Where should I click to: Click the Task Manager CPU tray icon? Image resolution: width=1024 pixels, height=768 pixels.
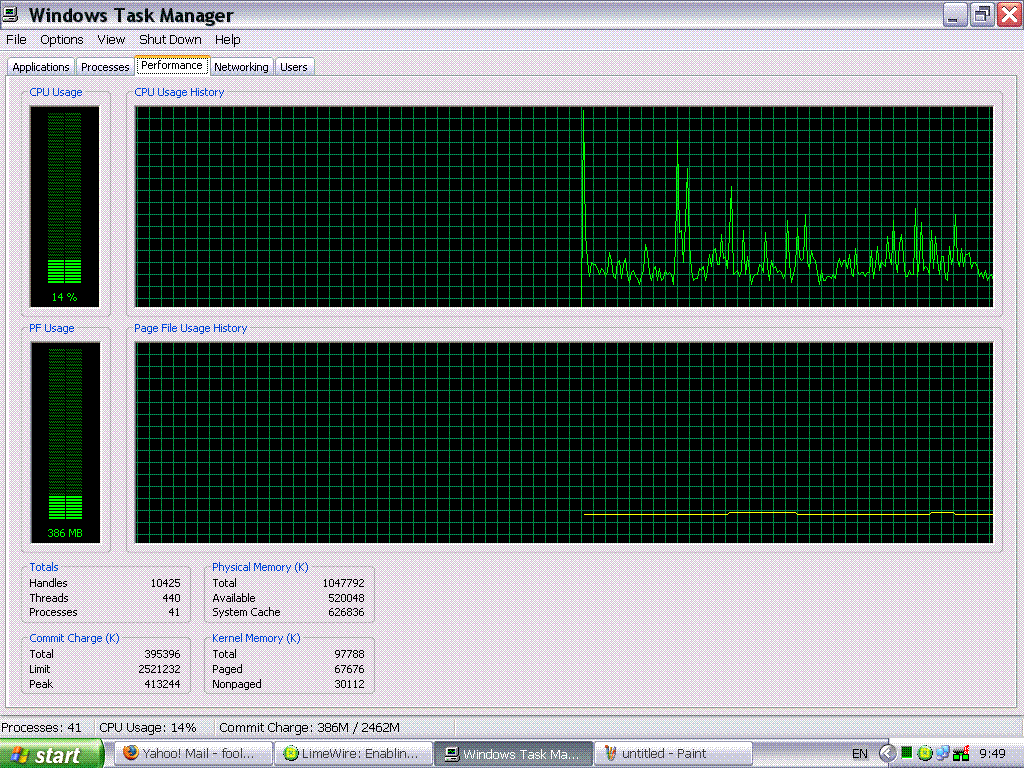907,753
